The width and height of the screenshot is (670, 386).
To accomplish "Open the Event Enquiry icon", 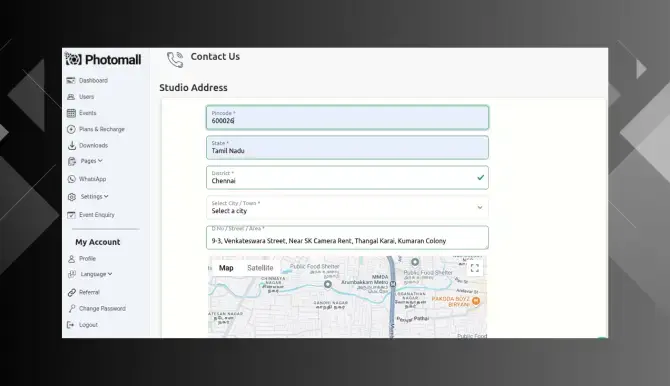I will [71, 215].
